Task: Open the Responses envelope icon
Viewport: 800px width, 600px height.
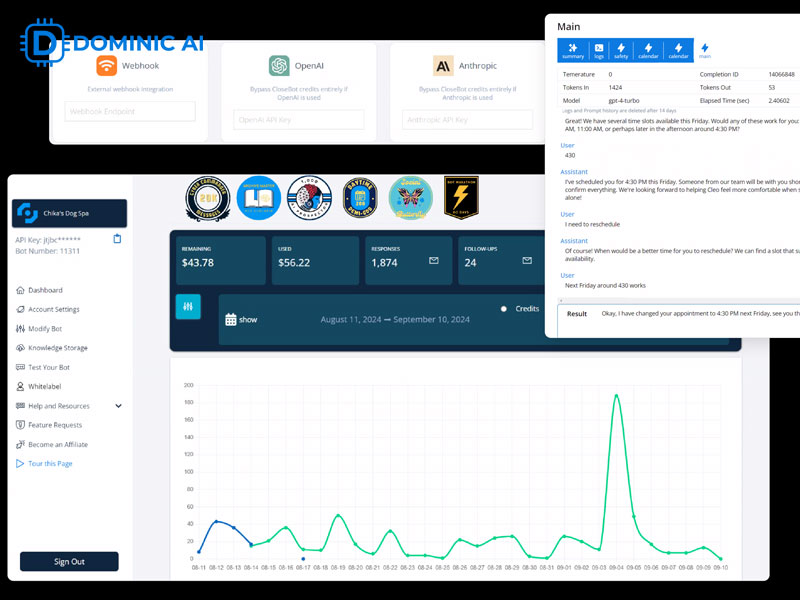Action: click(x=434, y=261)
